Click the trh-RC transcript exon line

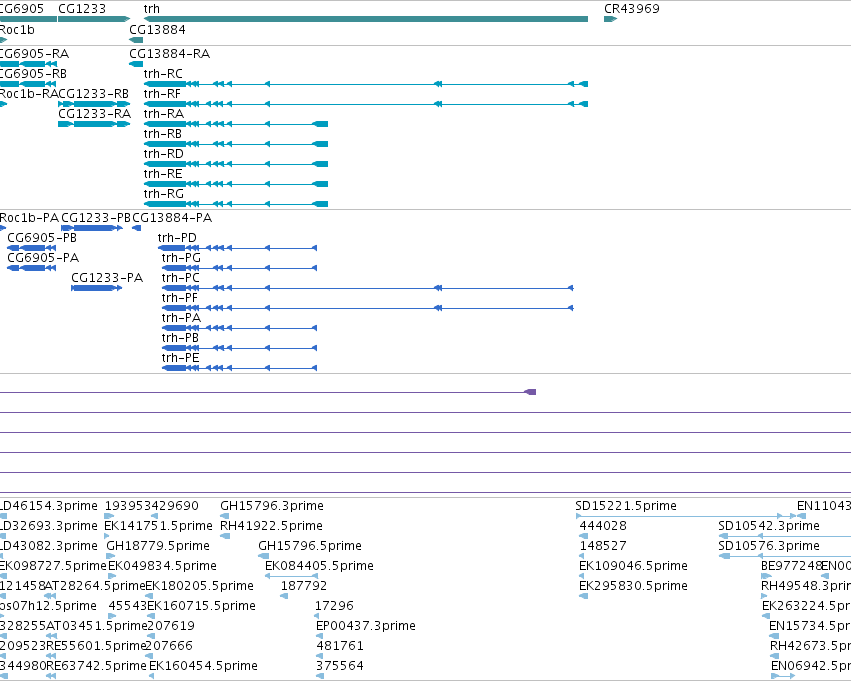pyautogui.click(x=366, y=84)
